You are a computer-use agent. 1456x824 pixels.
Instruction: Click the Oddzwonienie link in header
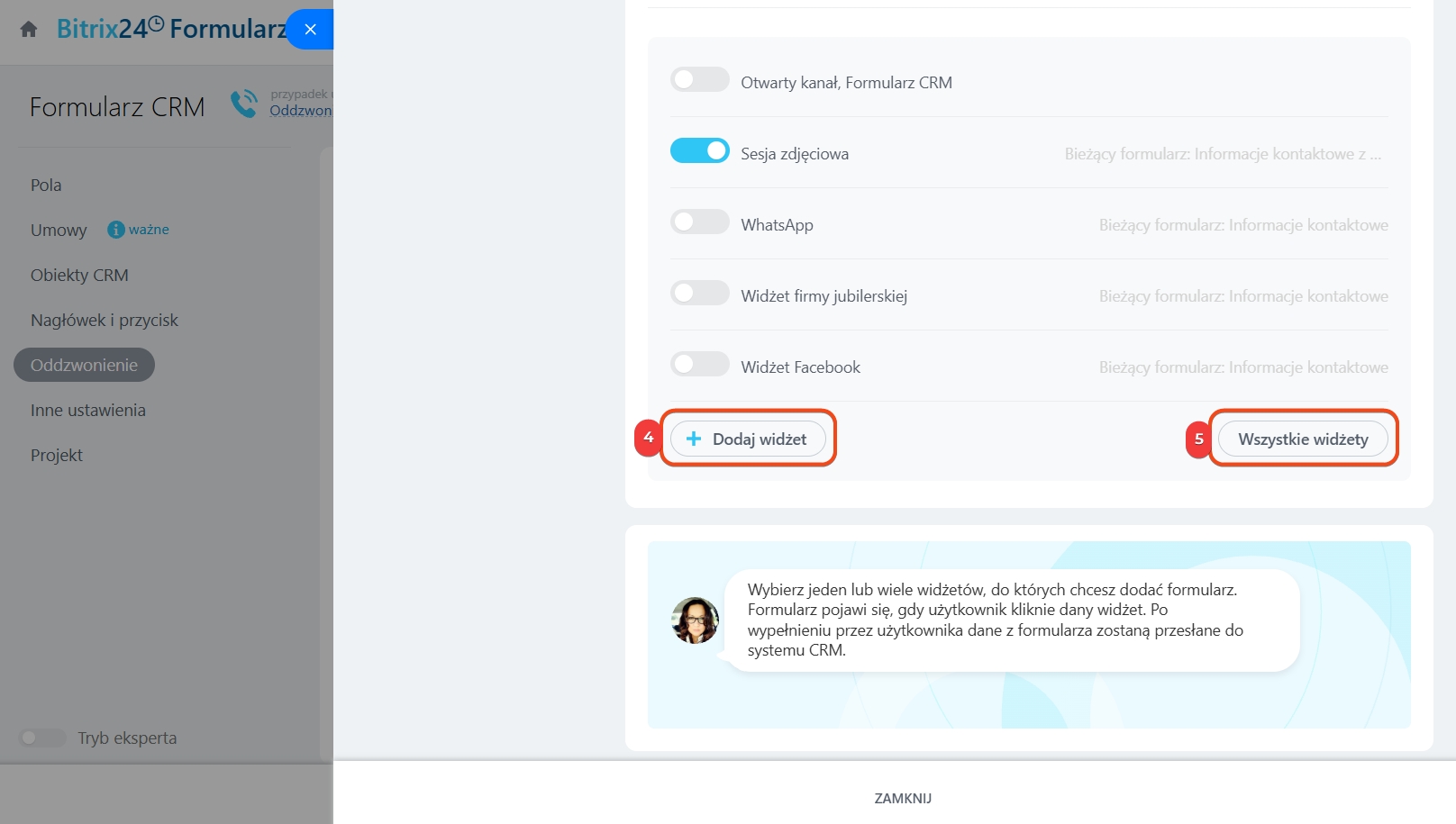[x=301, y=111]
